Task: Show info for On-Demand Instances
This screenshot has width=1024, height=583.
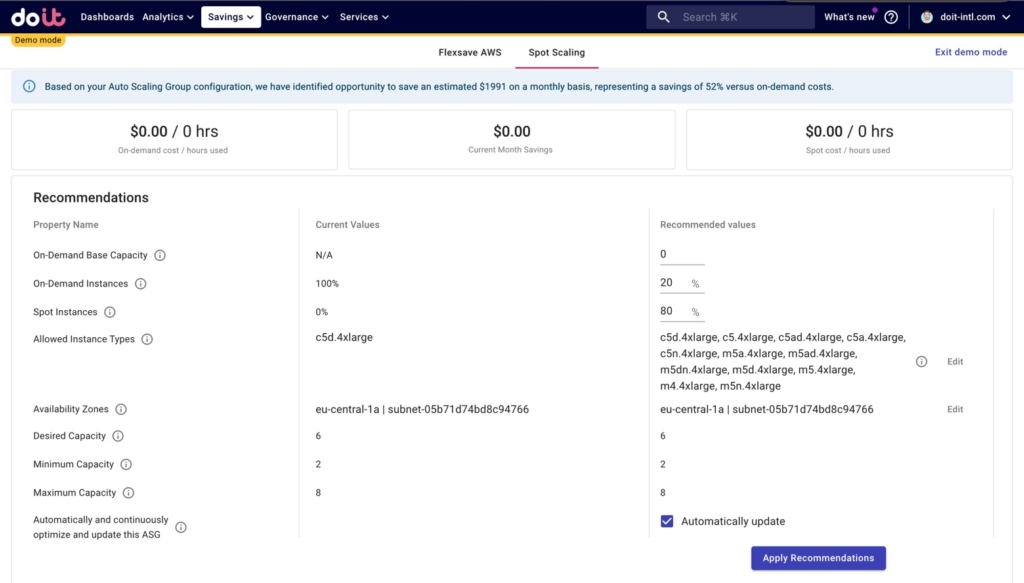Action: pyautogui.click(x=140, y=283)
